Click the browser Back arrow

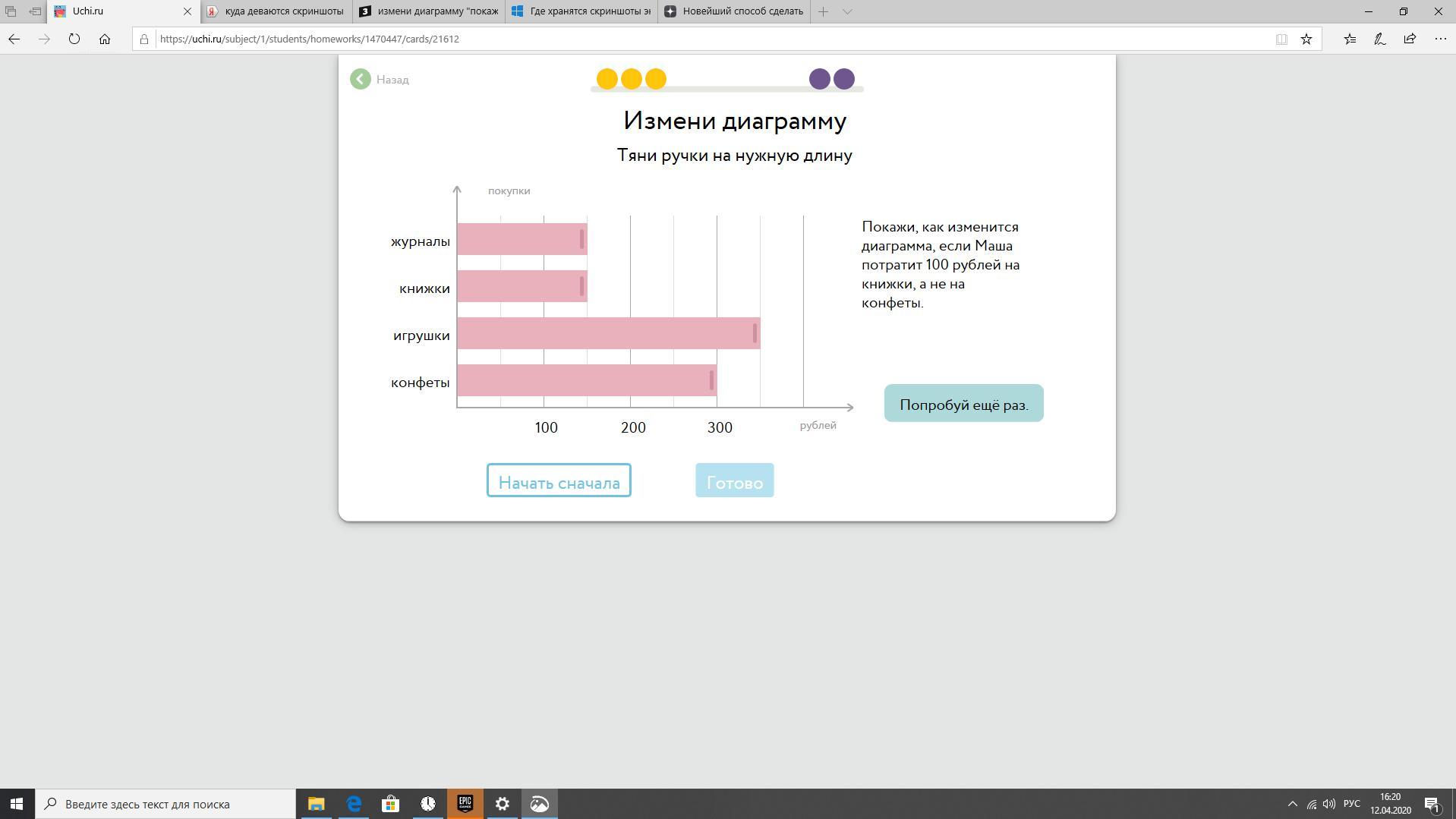pyautogui.click(x=14, y=39)
